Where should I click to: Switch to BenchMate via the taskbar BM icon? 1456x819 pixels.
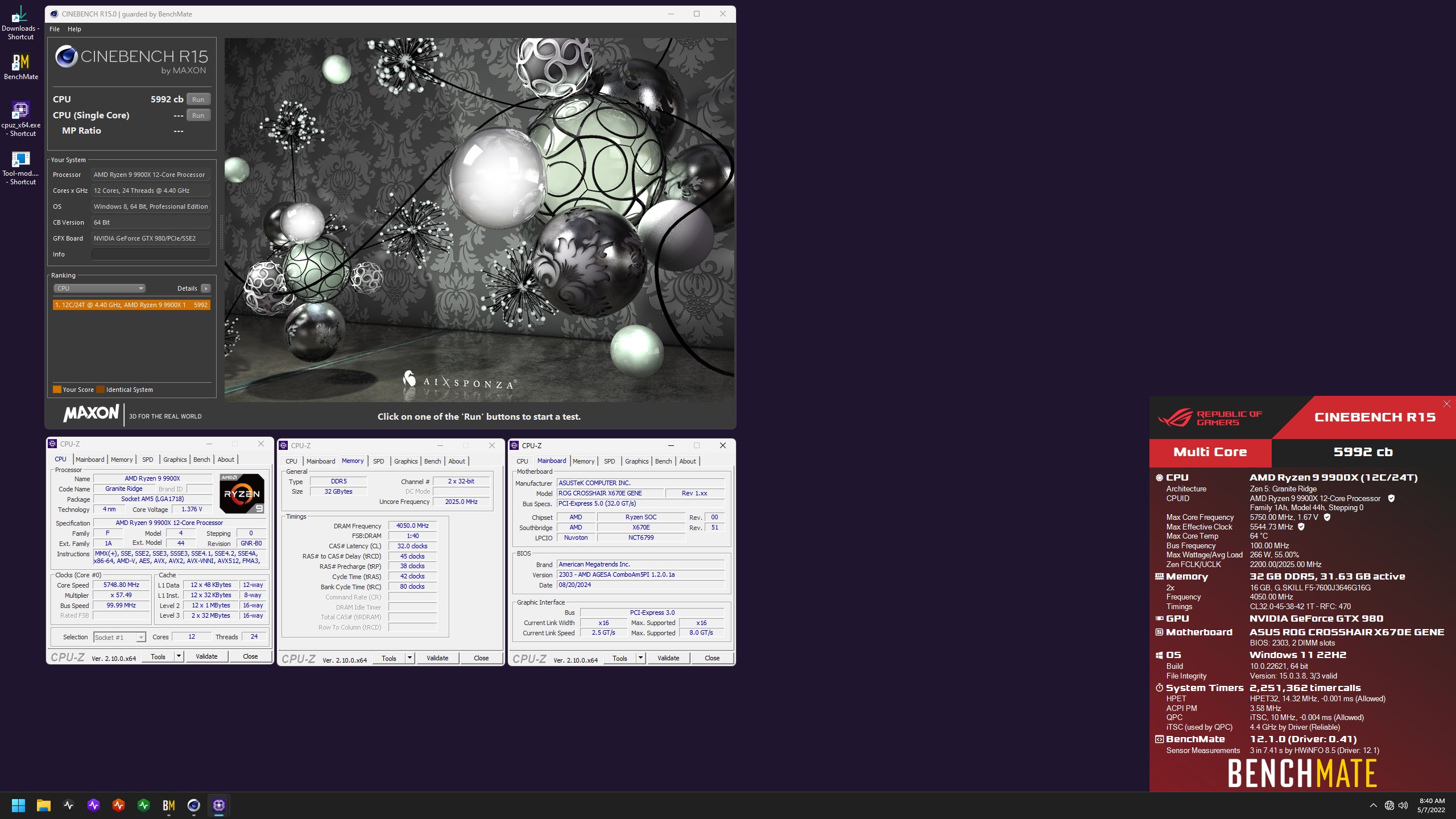point(168,805)
